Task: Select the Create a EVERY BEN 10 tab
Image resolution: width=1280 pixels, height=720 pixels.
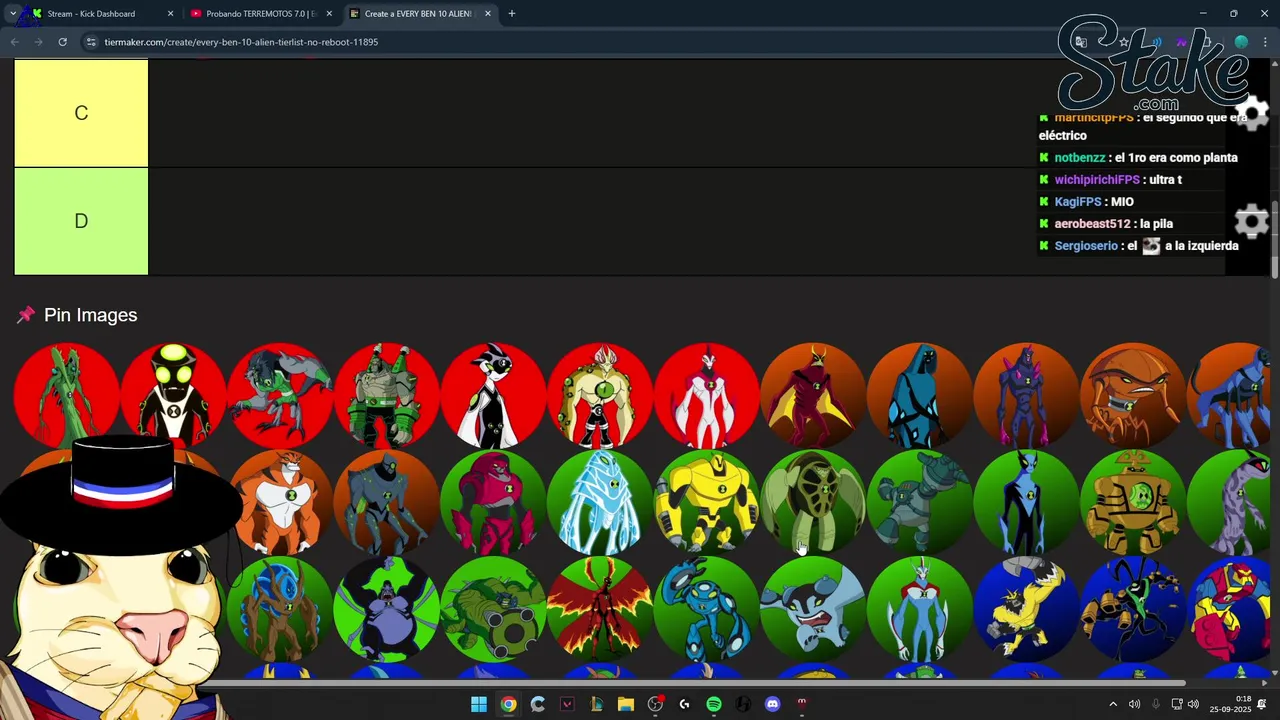Action: point(420,14)
